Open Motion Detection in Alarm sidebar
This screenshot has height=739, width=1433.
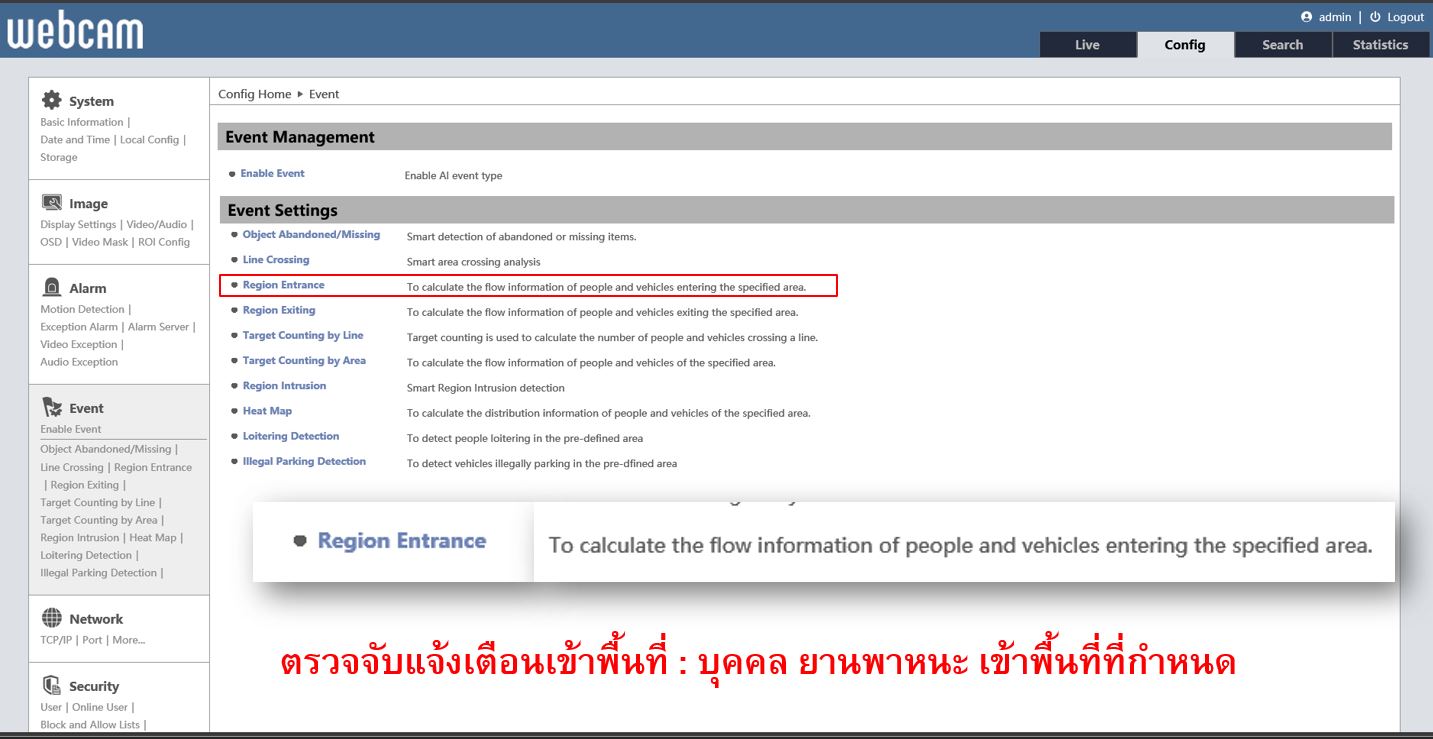[x=82, y=310]
